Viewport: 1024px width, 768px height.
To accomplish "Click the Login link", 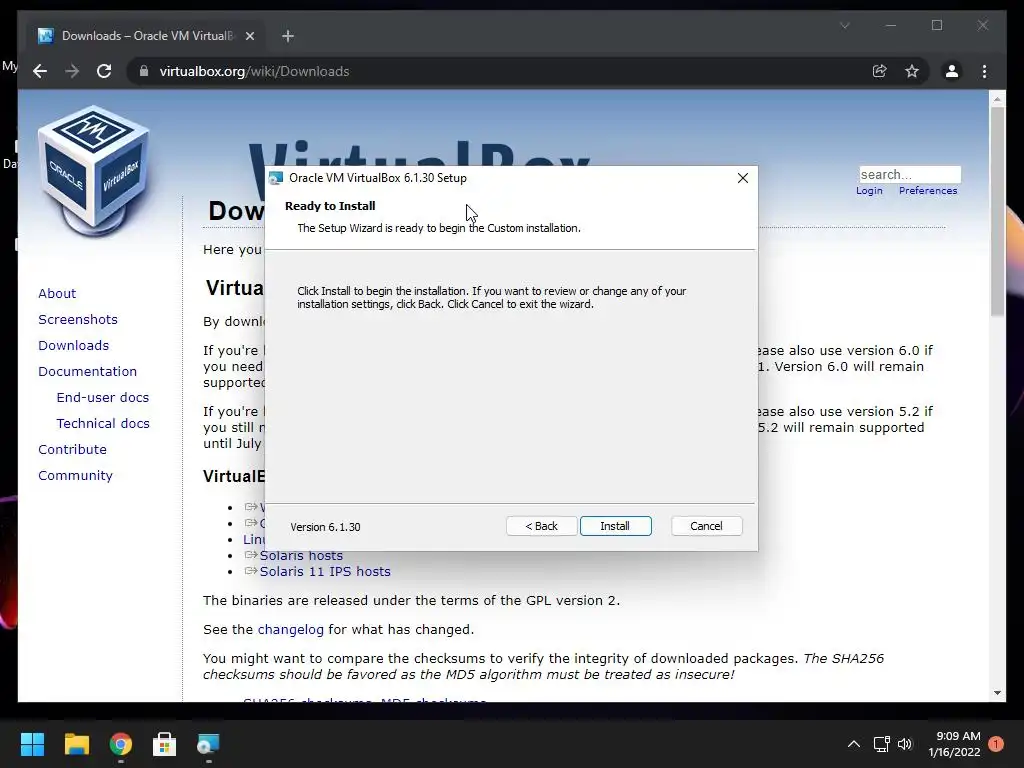I will pyautogui.click(x=869, y=191).
